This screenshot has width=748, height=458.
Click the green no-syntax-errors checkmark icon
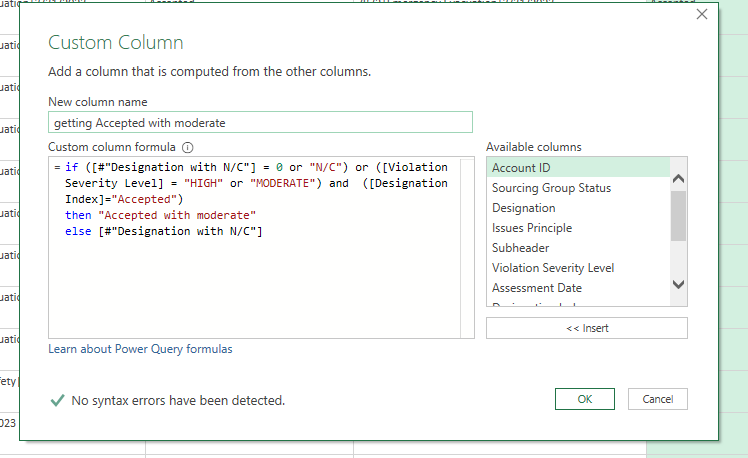[x=57, y=400]
